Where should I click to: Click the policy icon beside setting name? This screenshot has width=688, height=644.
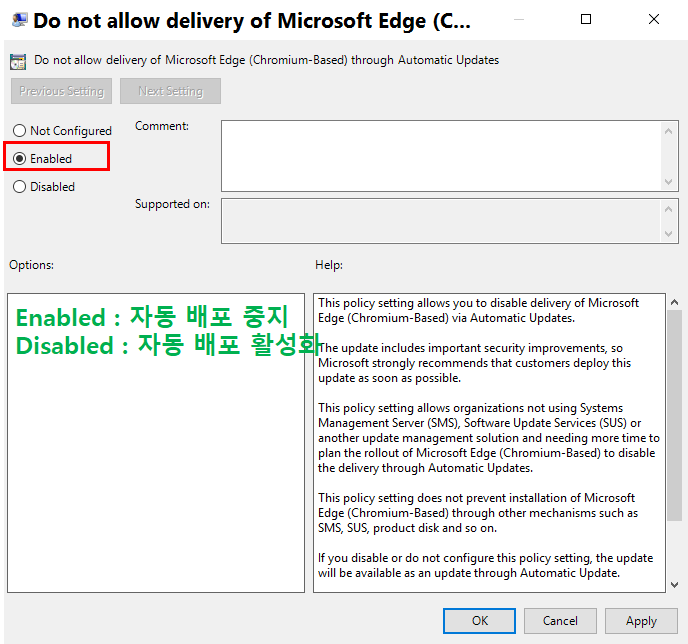18,61
